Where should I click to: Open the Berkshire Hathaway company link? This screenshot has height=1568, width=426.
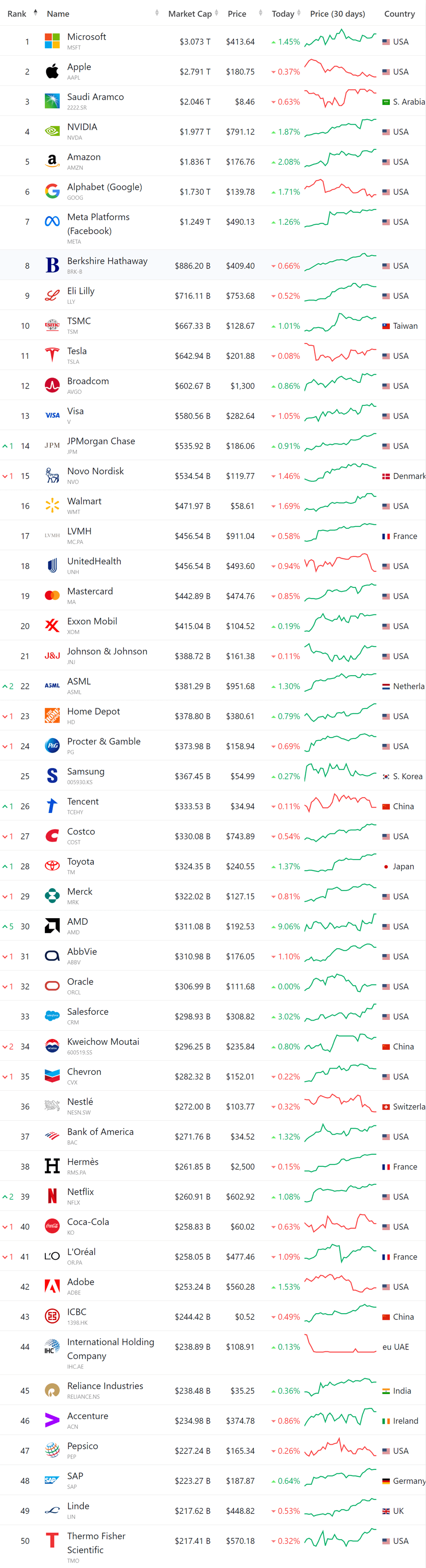107,261
